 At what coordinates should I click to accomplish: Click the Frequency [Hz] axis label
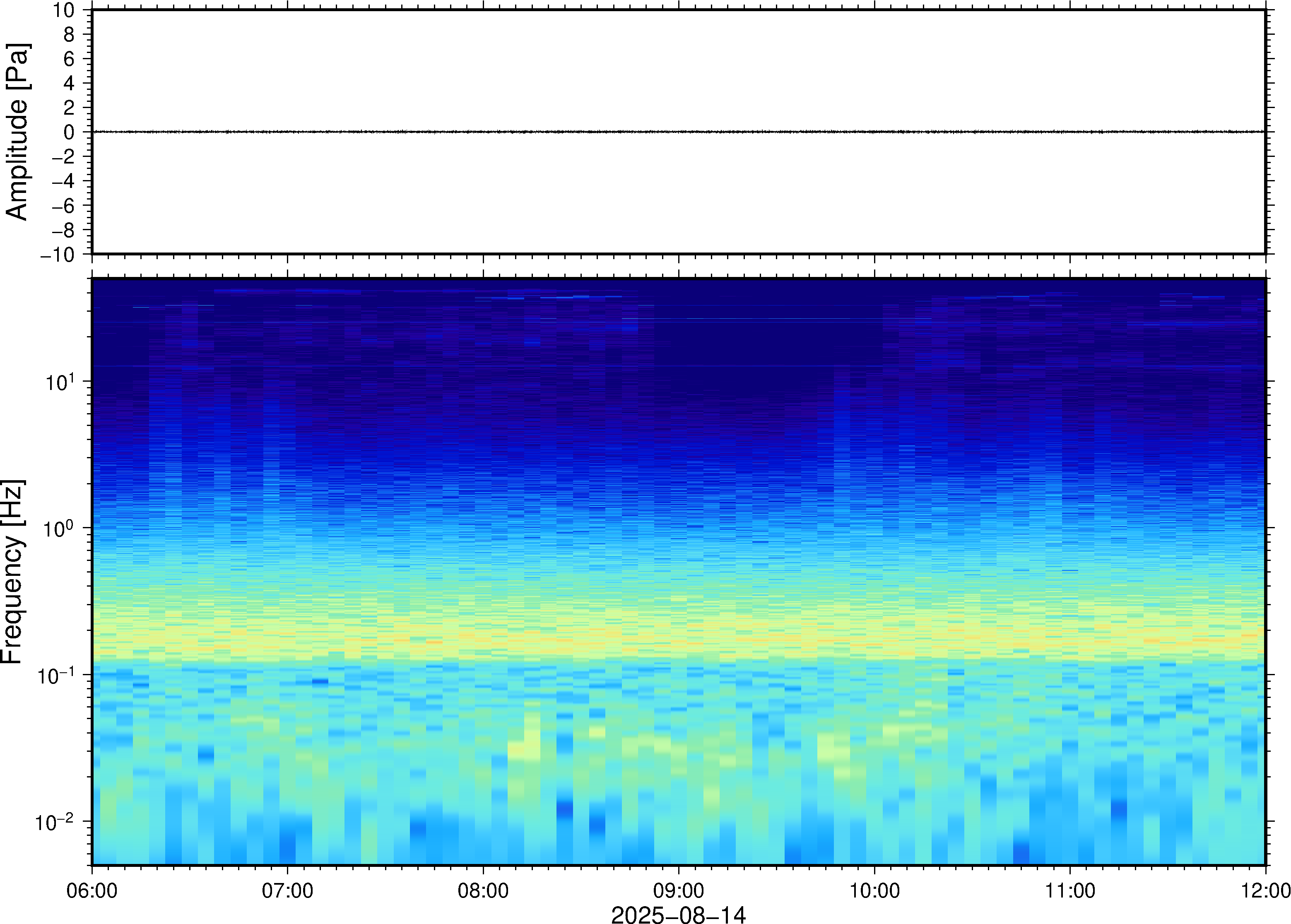point(12,572)
